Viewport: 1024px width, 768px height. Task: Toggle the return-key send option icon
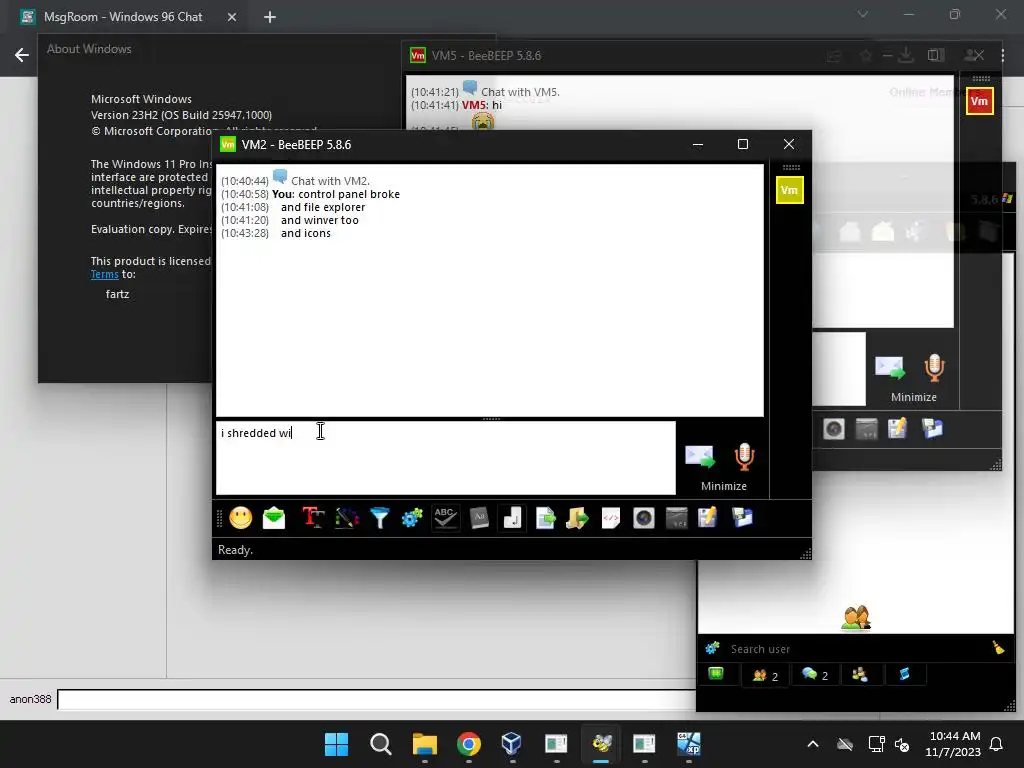tap(512, 519)
